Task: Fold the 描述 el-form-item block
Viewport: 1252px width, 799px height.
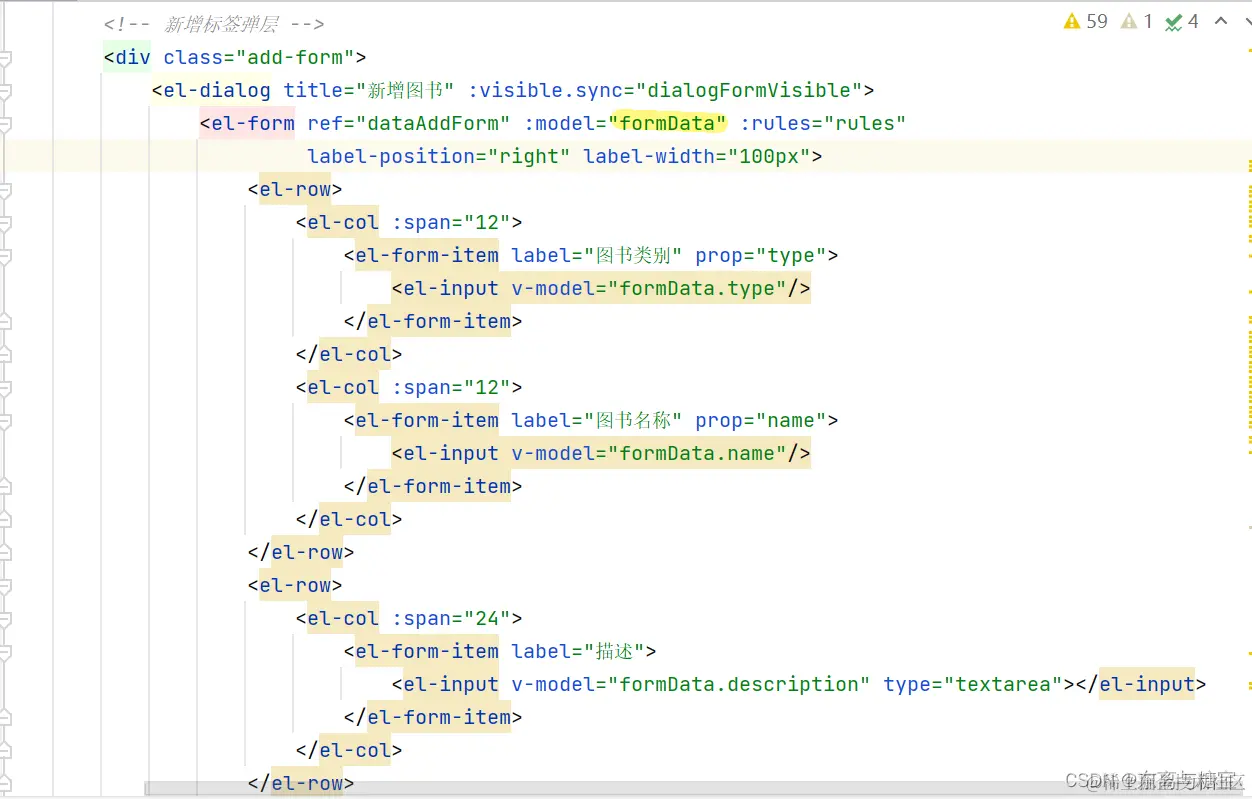Action: 5,652
